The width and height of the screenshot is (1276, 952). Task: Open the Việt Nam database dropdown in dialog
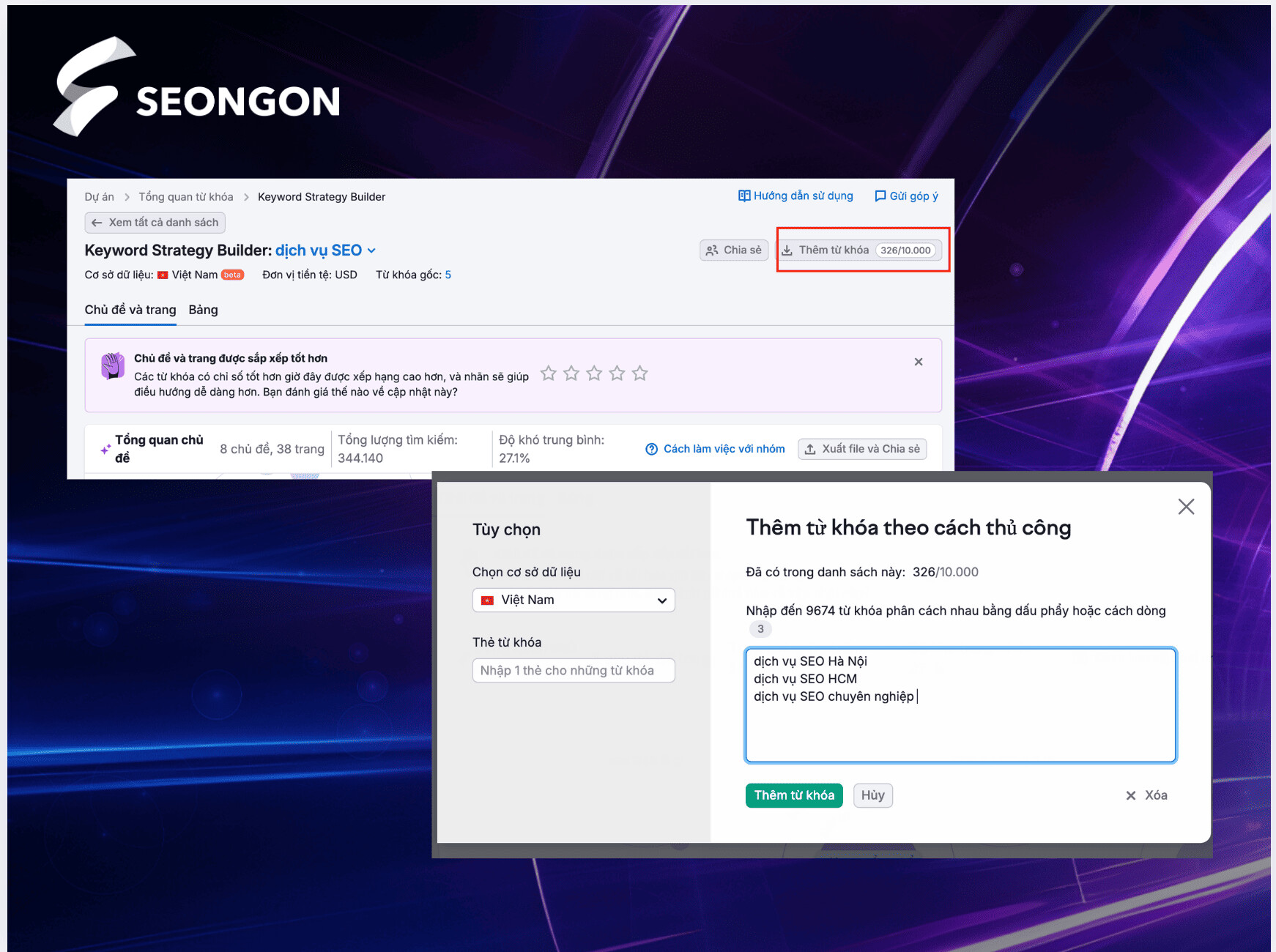click(x=574, y=600)
